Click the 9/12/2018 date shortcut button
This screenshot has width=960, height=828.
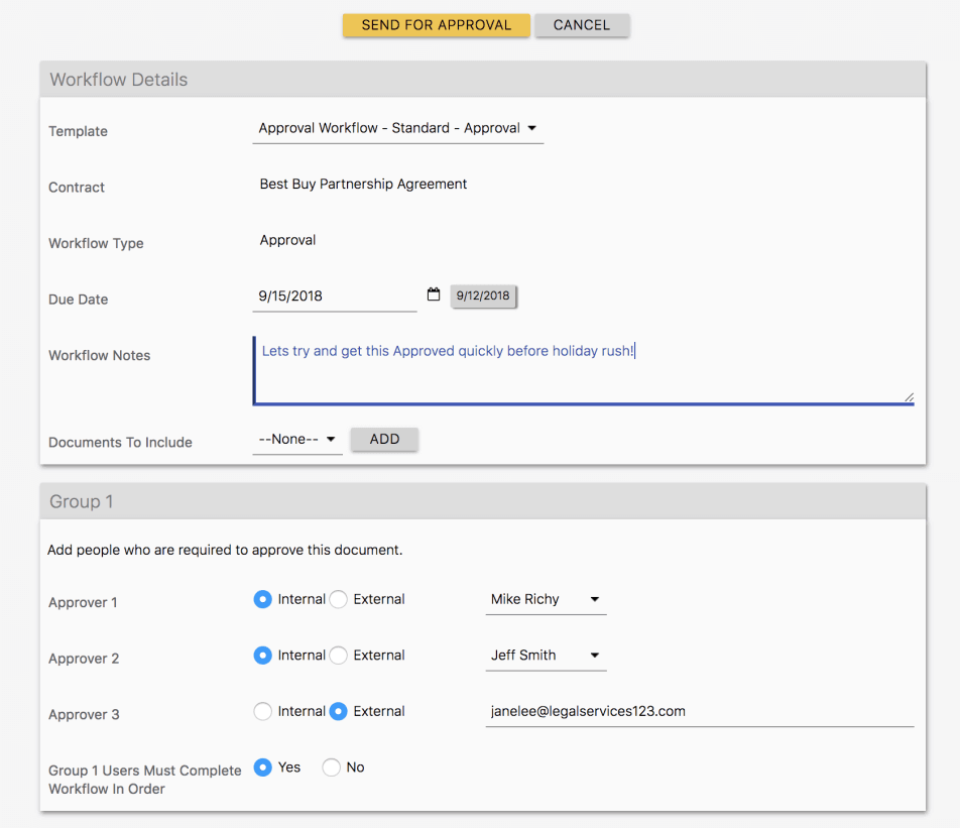point(483,296)
